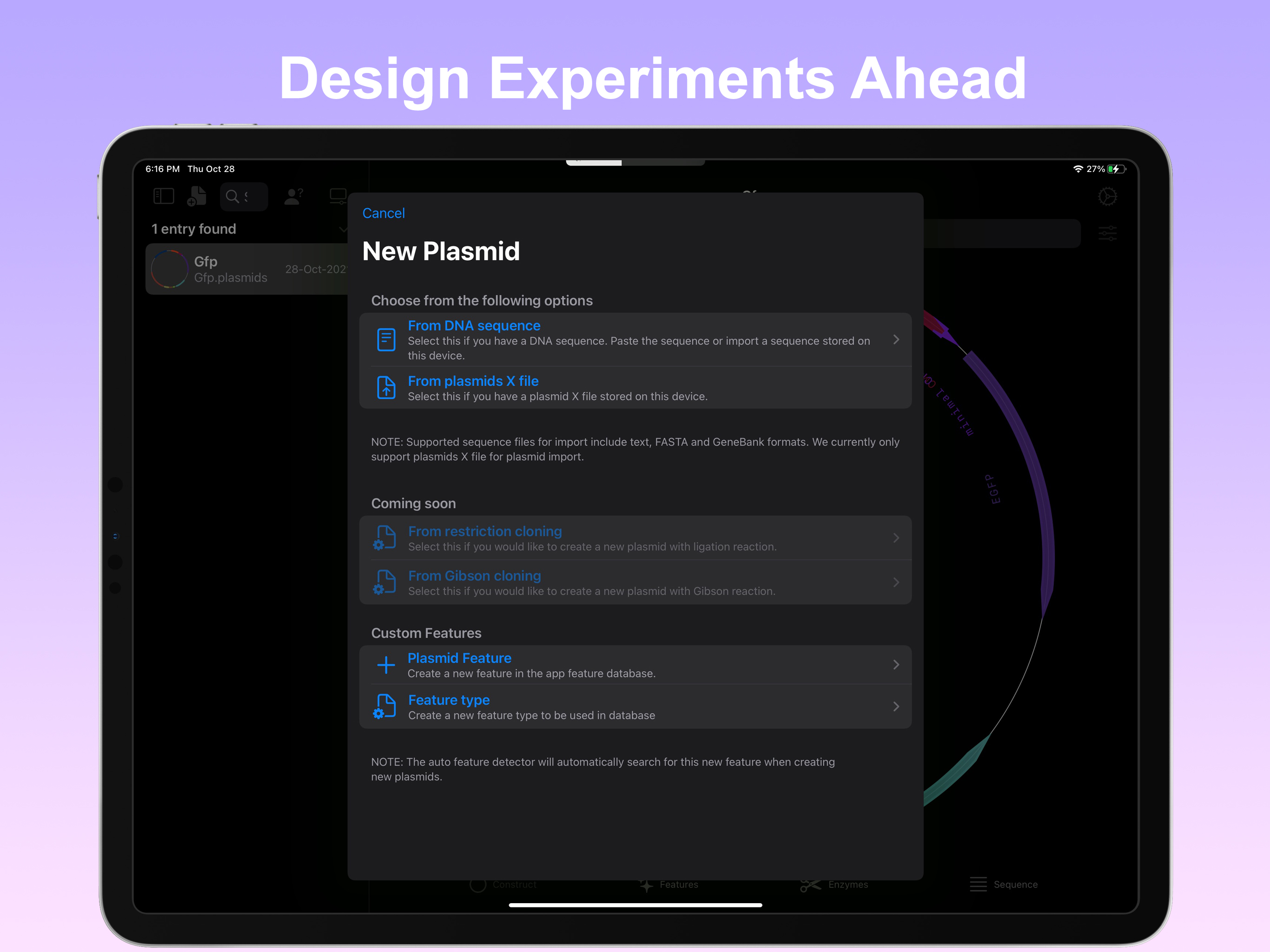
Task: Expand chevron on Gibson cloning row
Action: 896,582
